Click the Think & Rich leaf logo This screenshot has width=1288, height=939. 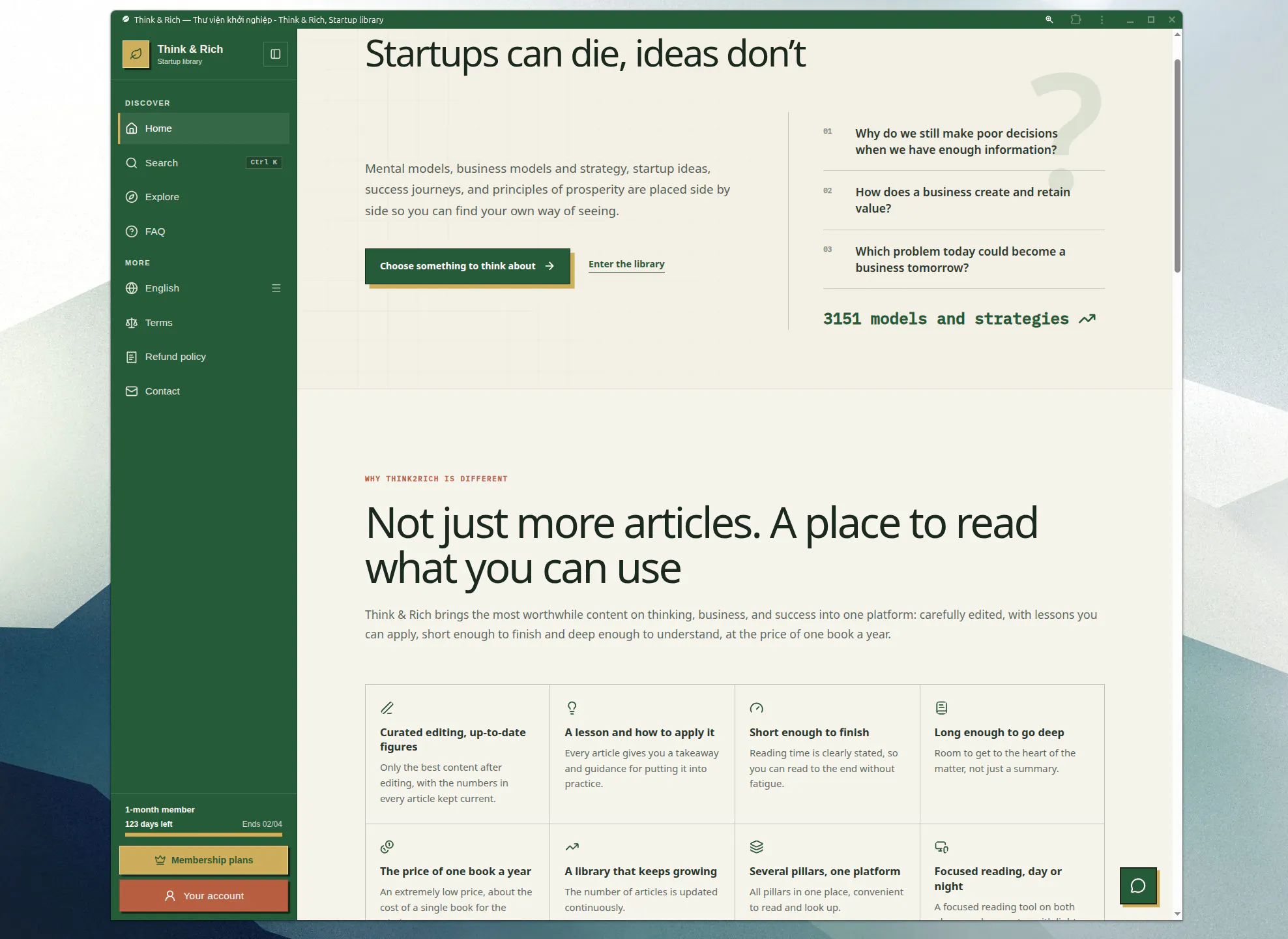136,54
